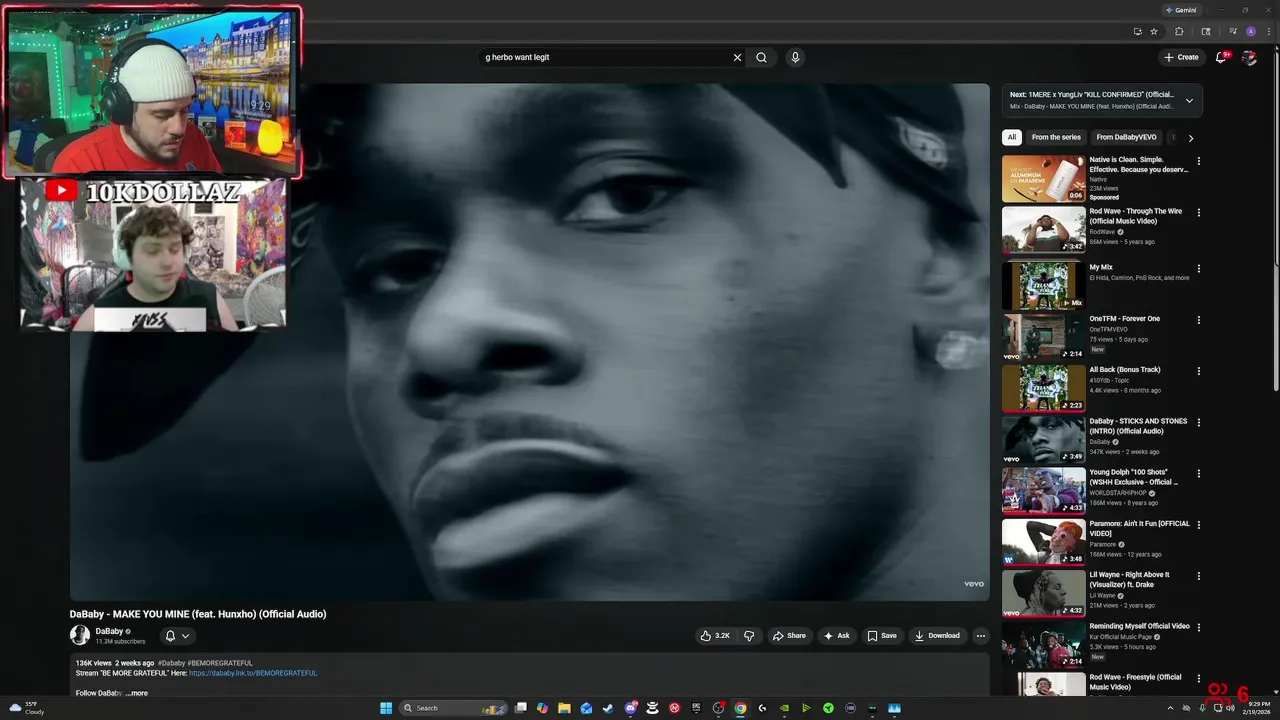
Task: Open Paramore Ain't It Fun thumbnail
Action: (x=1043, y=542)
